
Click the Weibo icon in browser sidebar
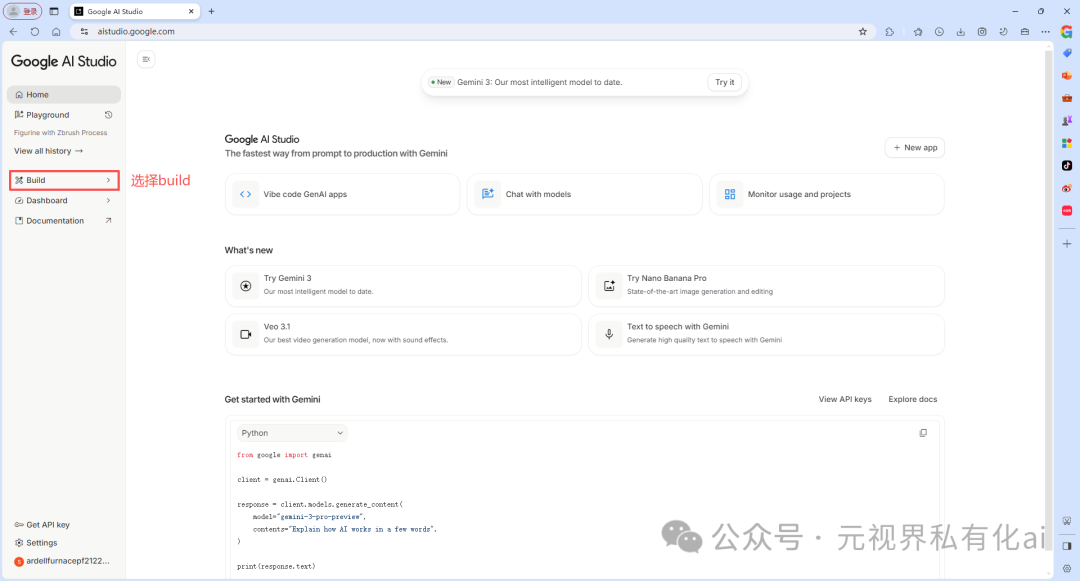pyautogui.click(x=1067, y=188)
